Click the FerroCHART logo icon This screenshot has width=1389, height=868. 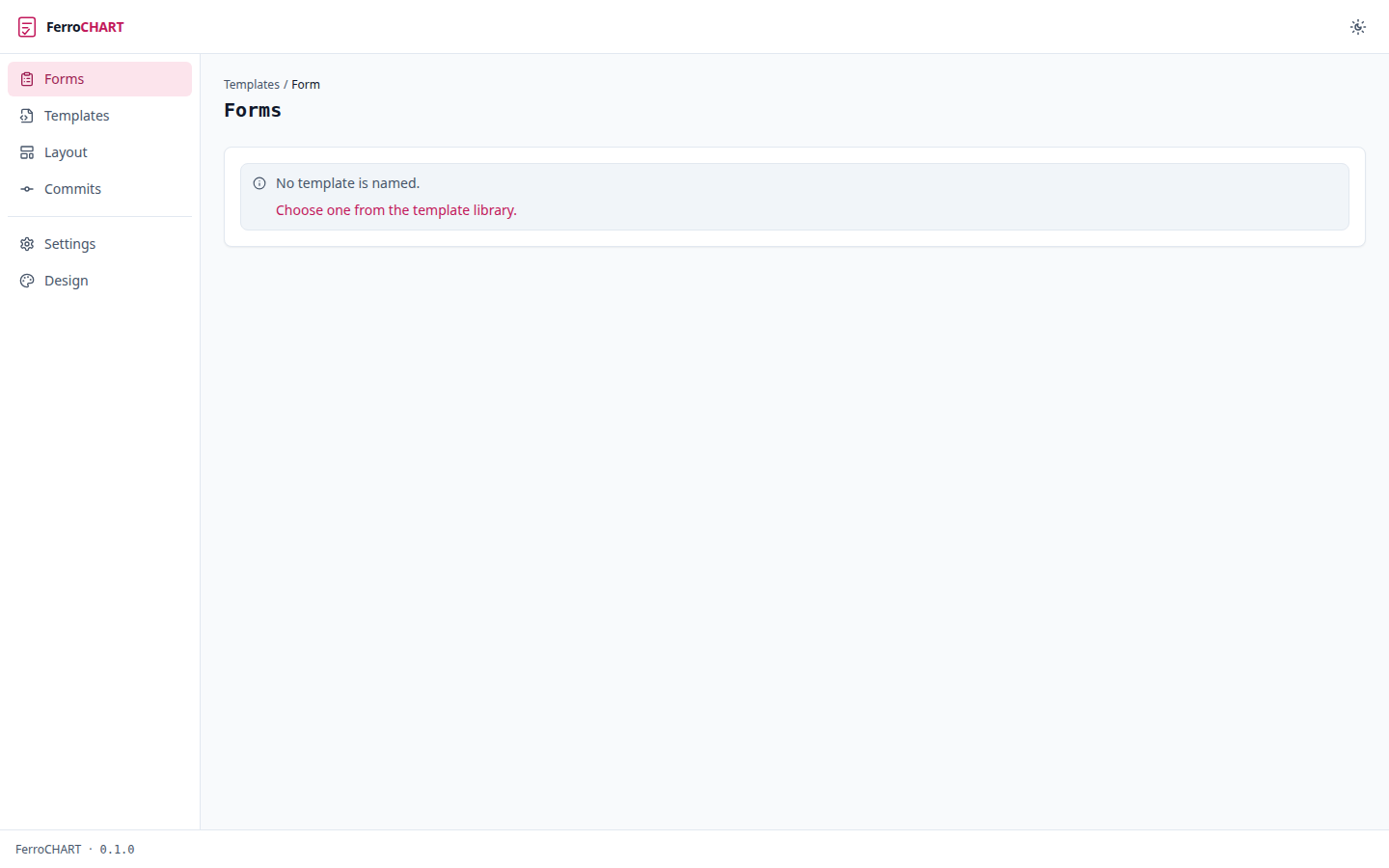27,27
